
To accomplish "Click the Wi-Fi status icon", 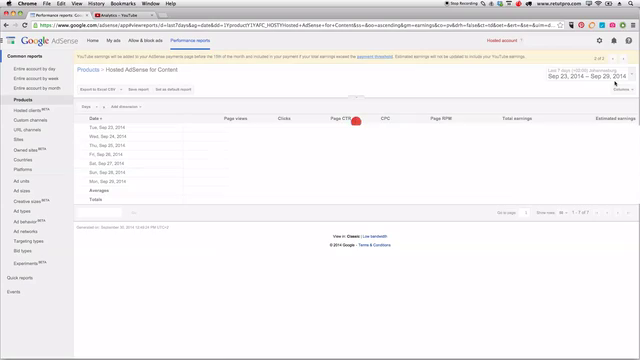I will [598, 4].
